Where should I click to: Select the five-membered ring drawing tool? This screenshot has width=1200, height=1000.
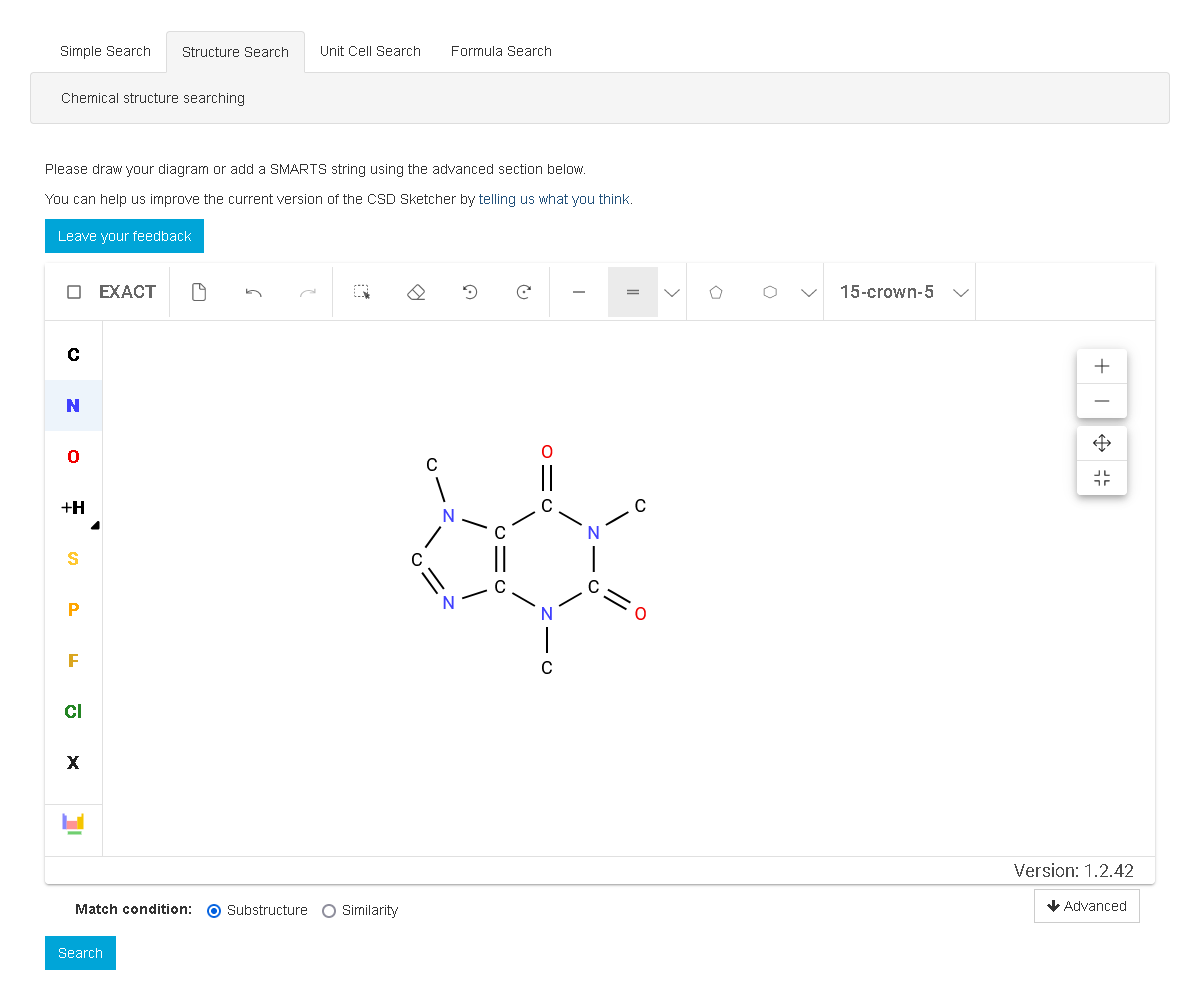tap(715, 291)
